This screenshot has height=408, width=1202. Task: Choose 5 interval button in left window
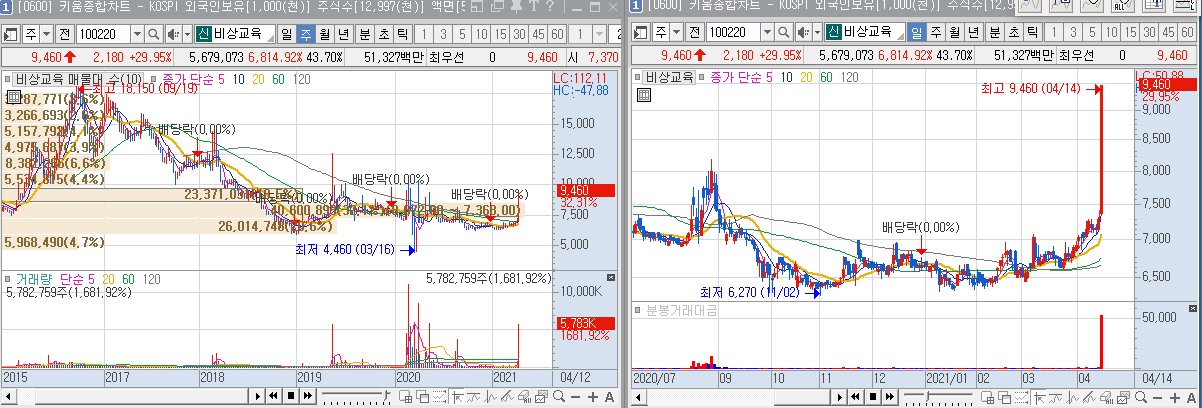(462, 34)
